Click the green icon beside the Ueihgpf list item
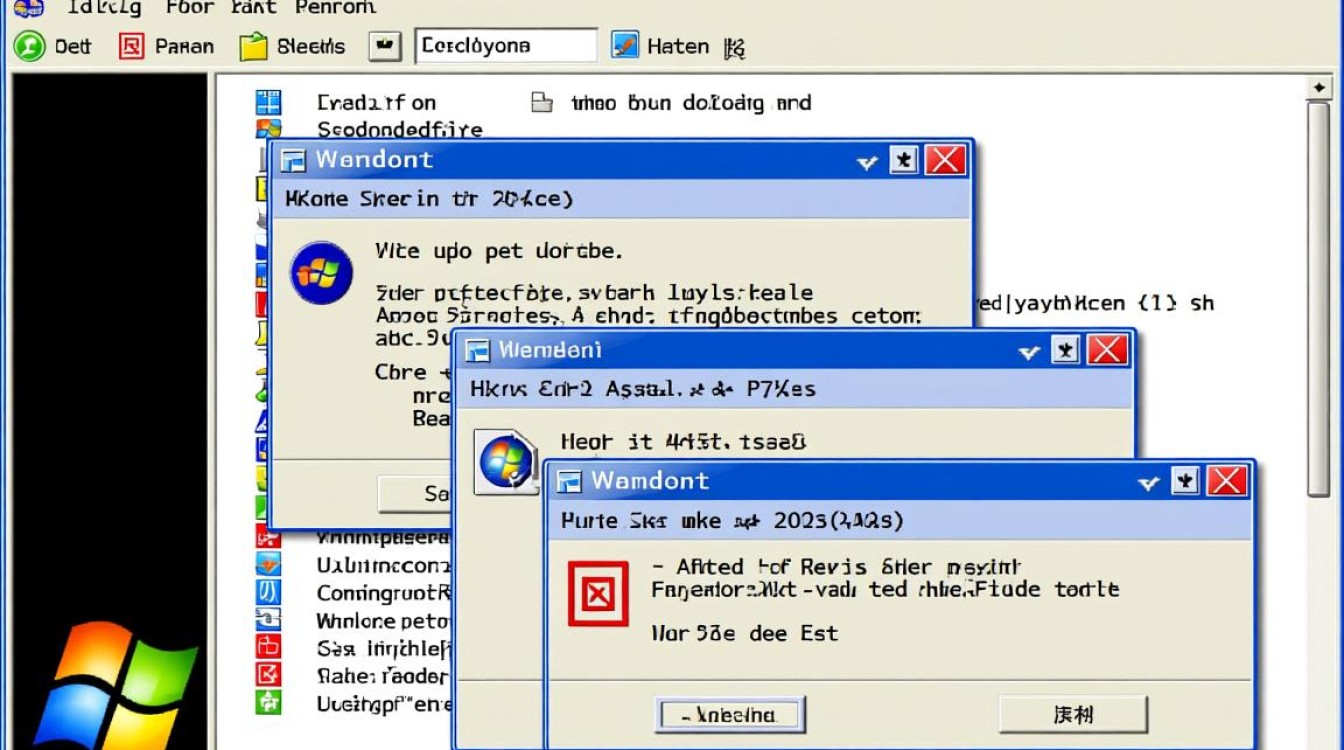 click(269, 702)
